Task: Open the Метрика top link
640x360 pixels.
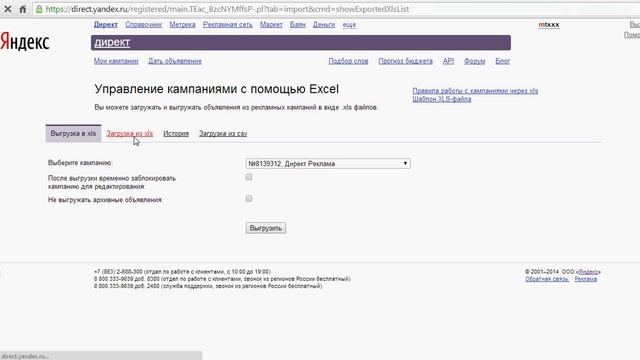Action: pos(182,24)
